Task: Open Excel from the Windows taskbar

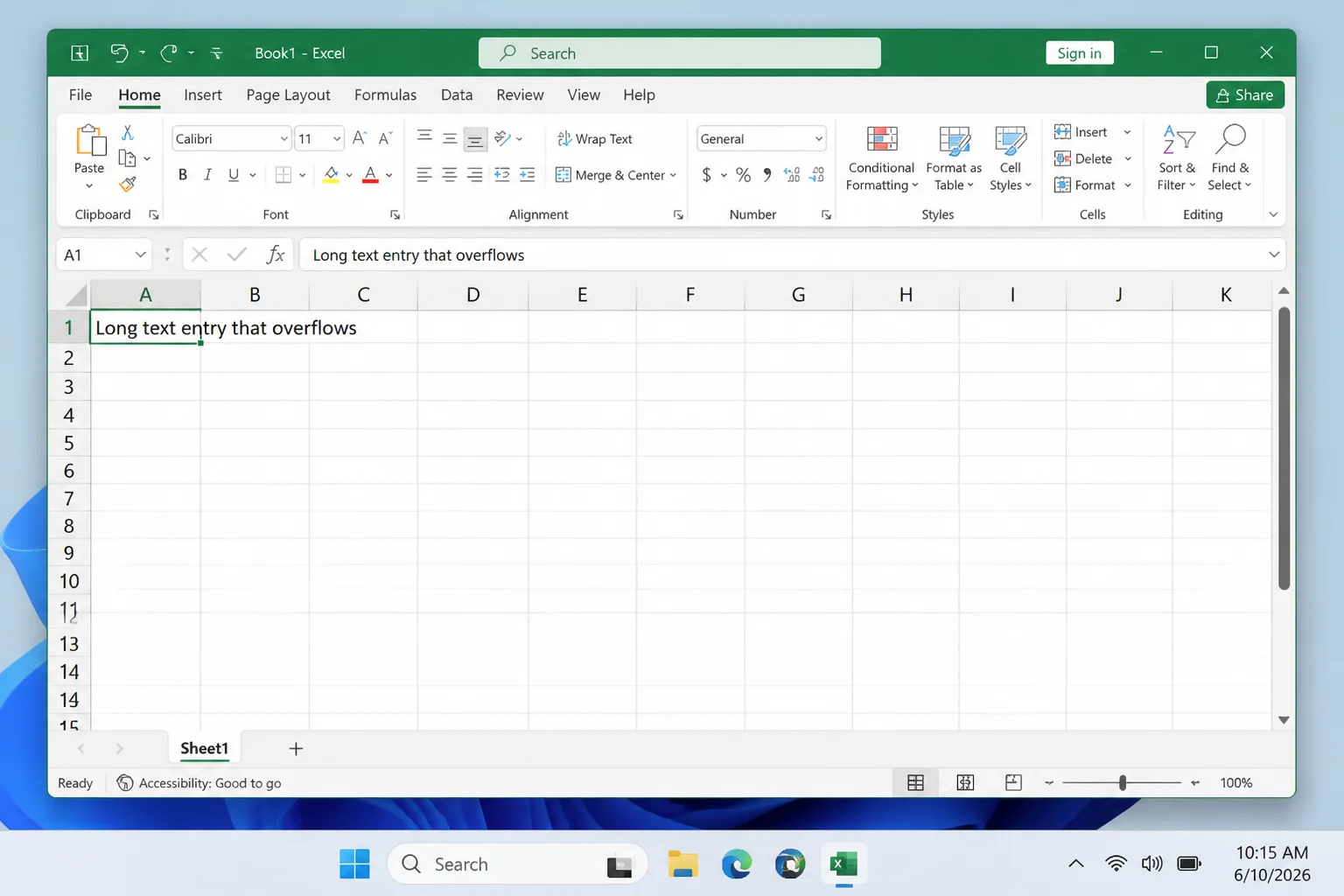Action: (843, 864)
